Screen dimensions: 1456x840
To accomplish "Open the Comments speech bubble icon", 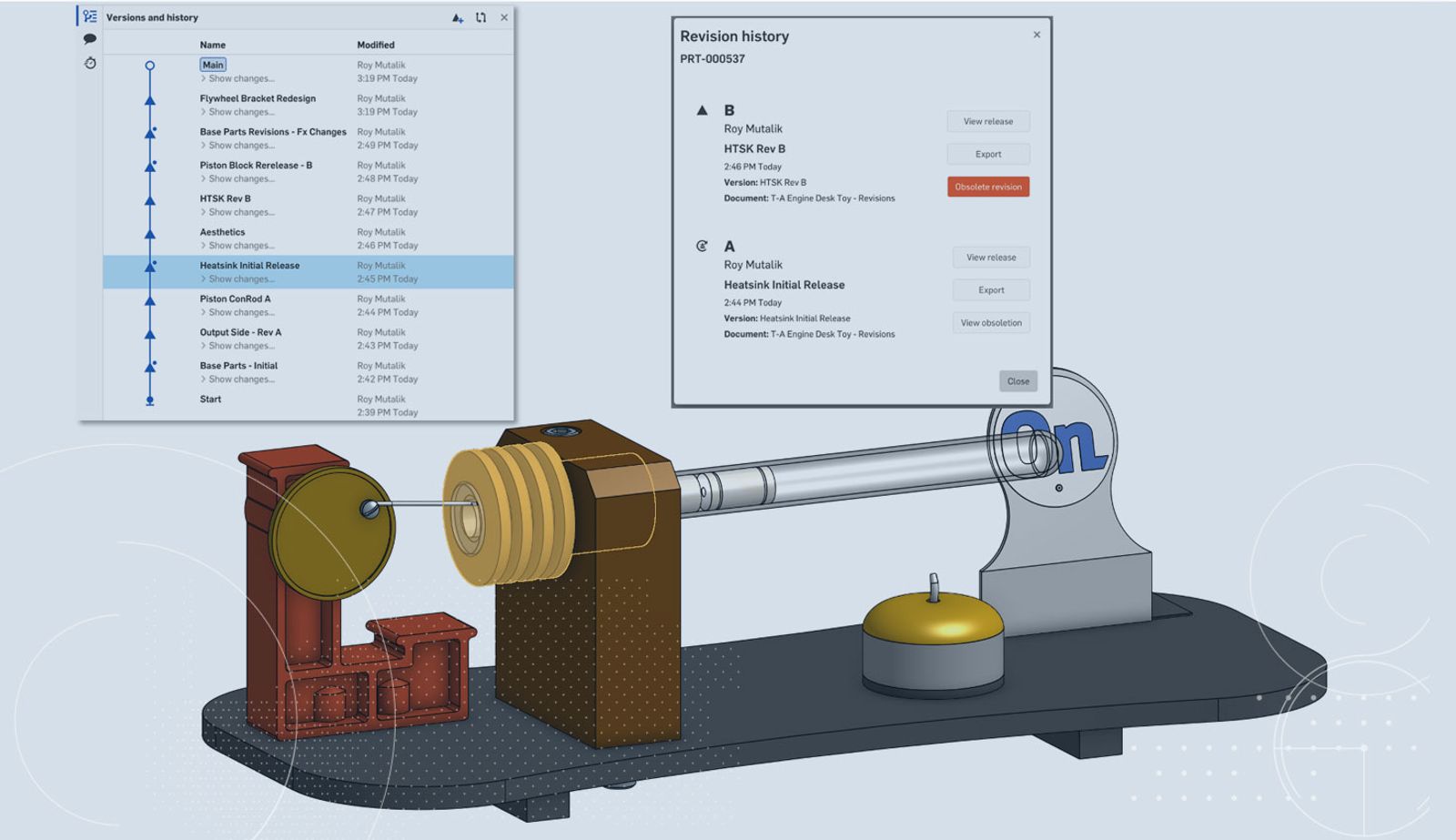I will point(90,39).
